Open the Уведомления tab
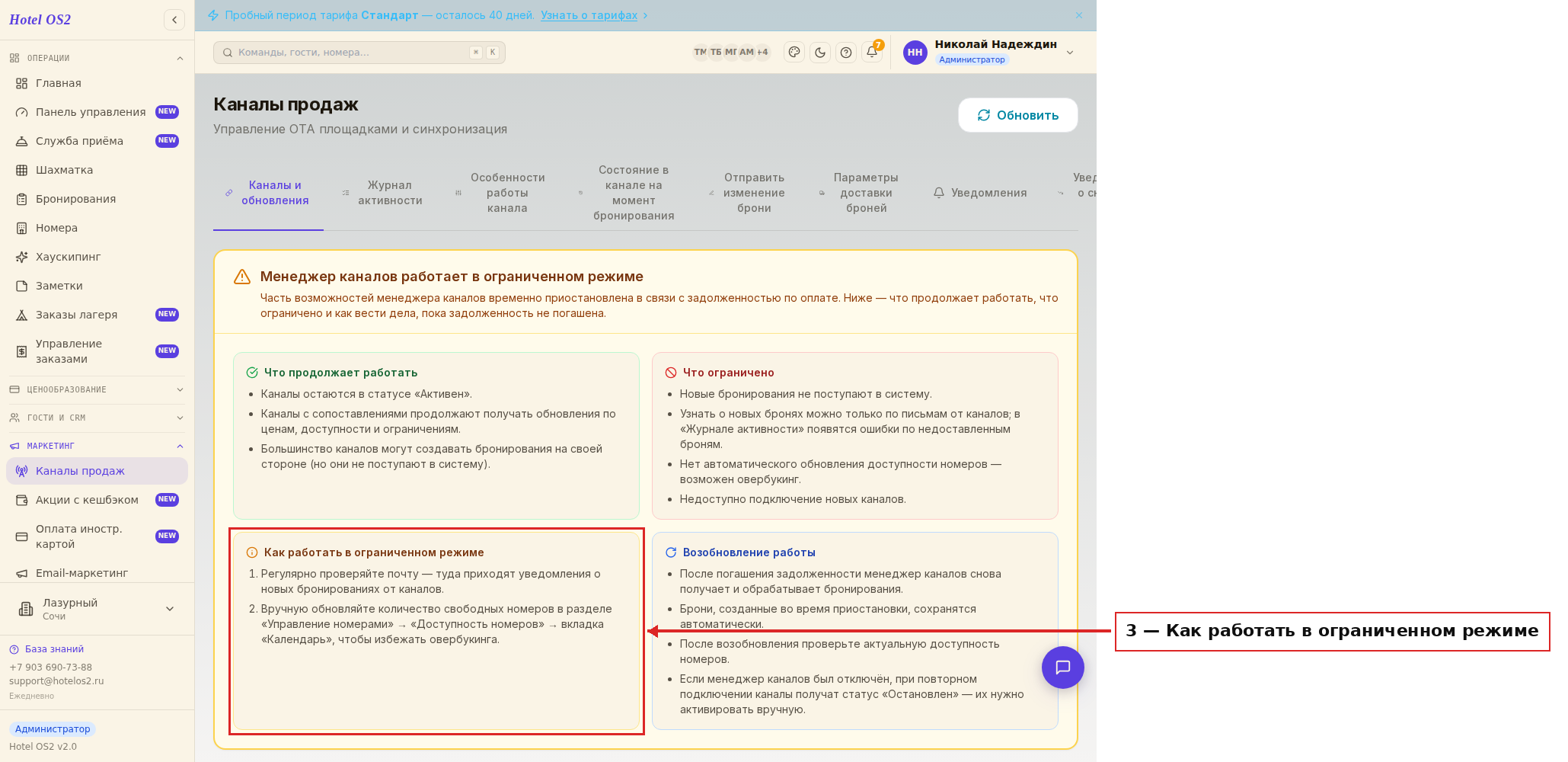The height and width of the screenshot is (762, 1568). (980, 193)
